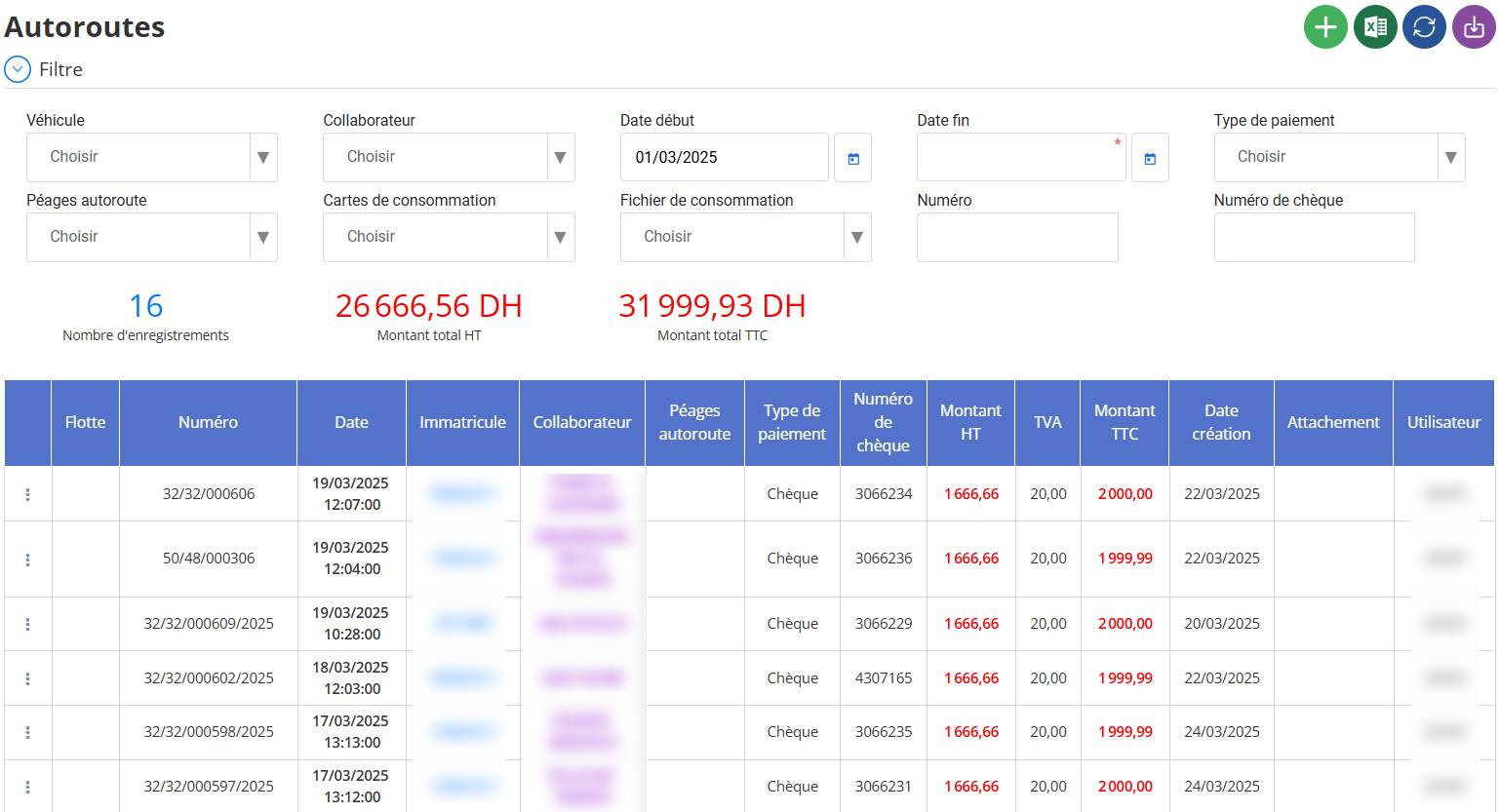Screen dimensions: 1500x812
Task: Sort by the Flotte column header
Action: point(86,422)
